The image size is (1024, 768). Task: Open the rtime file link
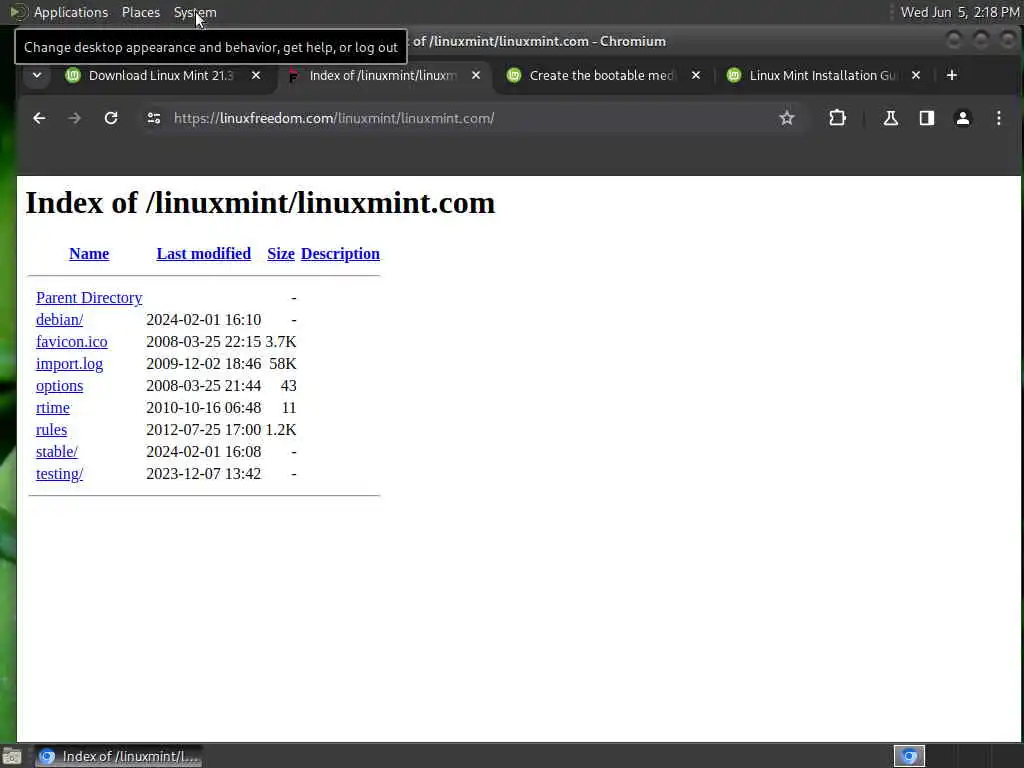tap(53, 408)
